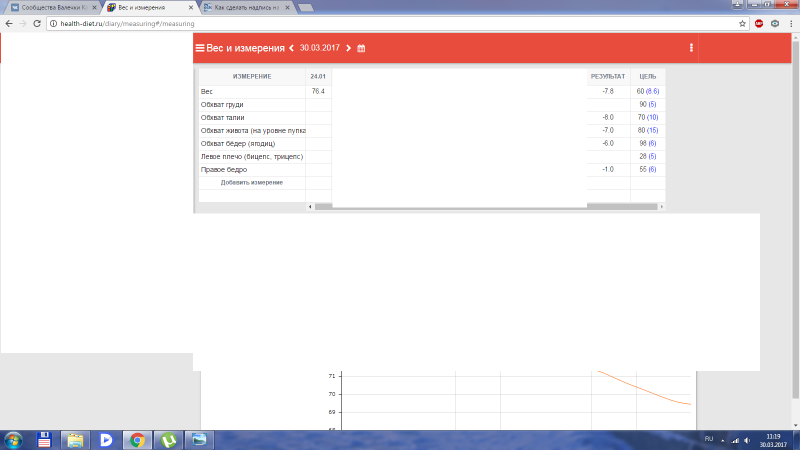Open Chrome's three-dot menu
The width and height of the screenshot is (800, 450).
click(790, 22)
